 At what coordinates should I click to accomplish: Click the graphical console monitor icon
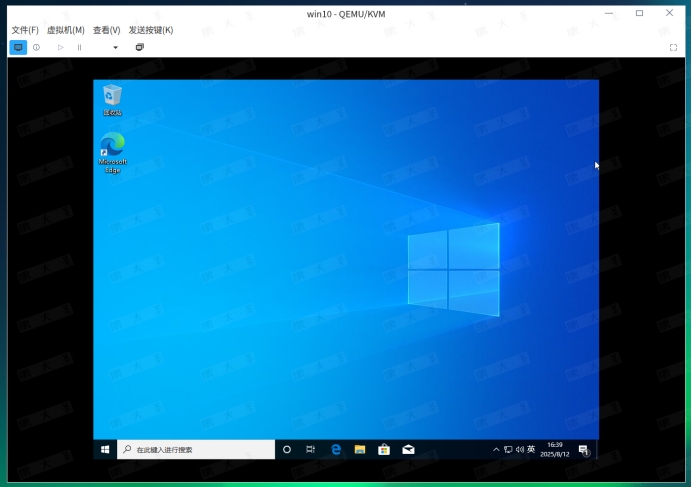click(x=18, y=47)
